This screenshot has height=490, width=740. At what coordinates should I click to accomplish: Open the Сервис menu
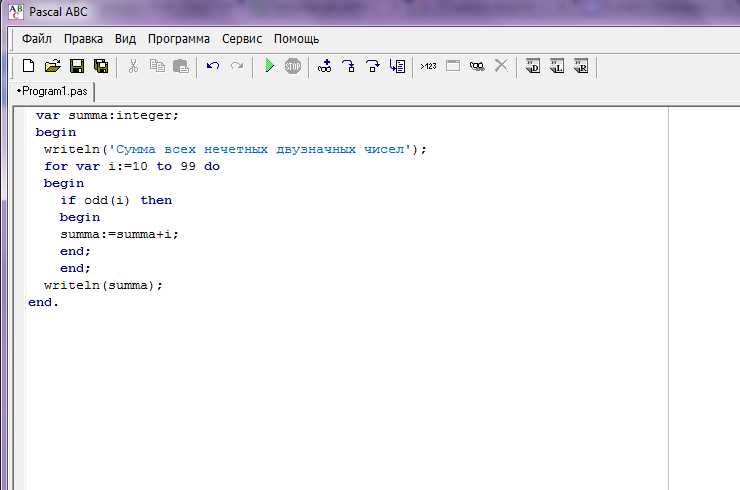(242, 39)
